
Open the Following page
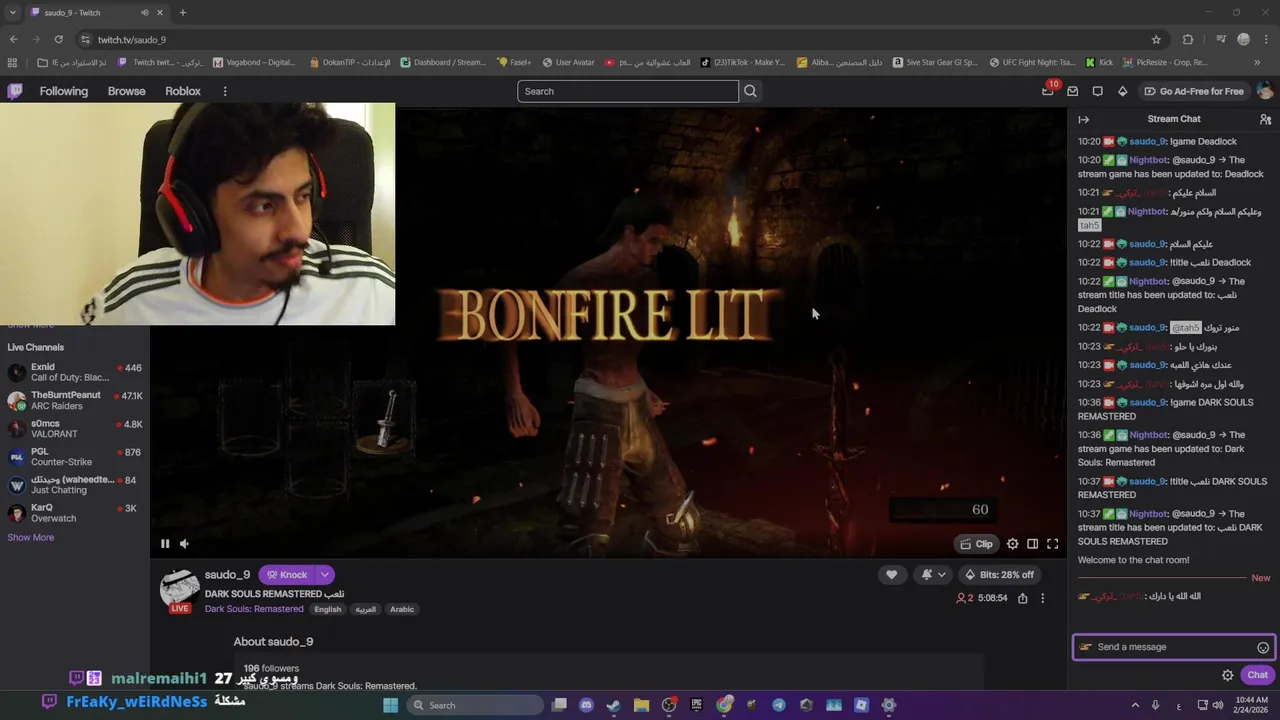[x=64, y=91]
